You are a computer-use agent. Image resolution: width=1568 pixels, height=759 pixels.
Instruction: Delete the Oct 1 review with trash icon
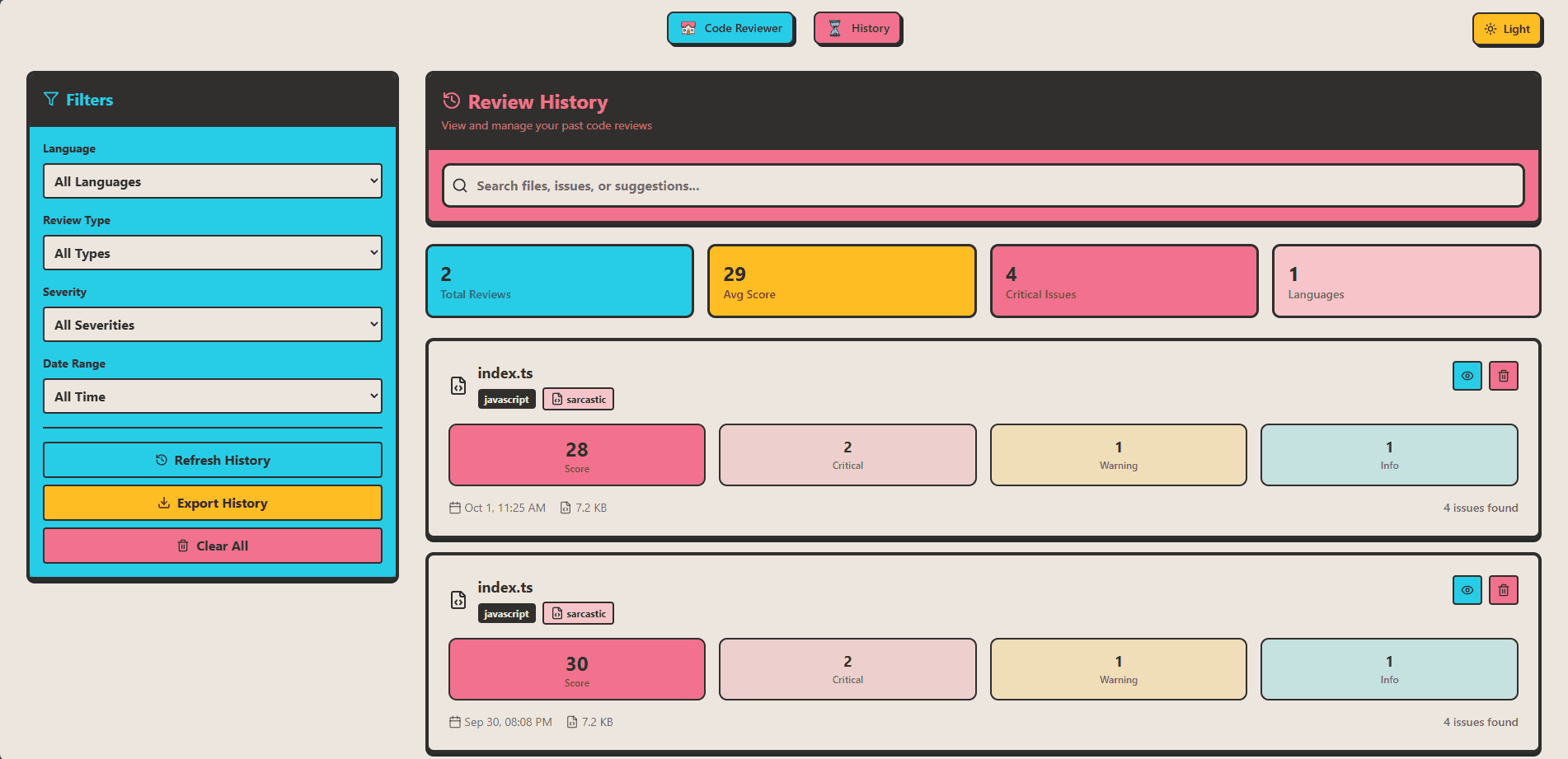(x=1503, y=376)
